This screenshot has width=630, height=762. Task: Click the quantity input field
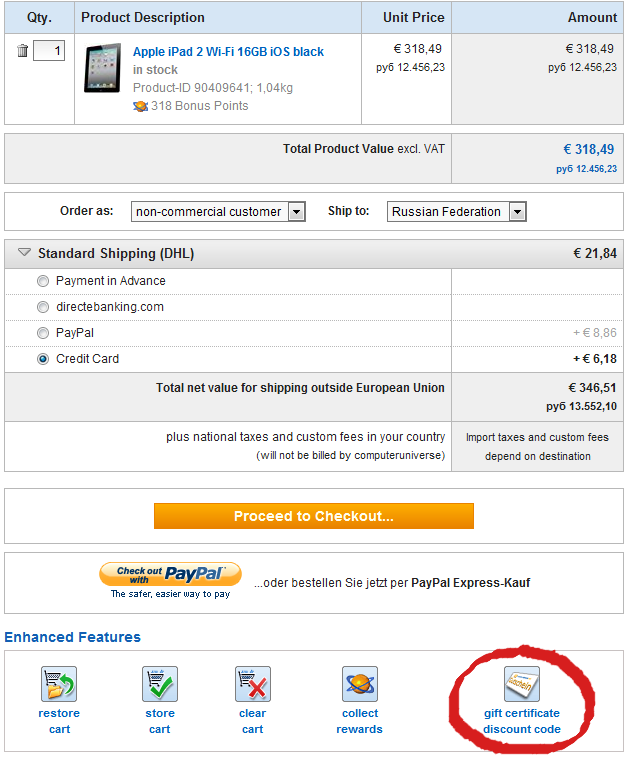click(49, 51)
